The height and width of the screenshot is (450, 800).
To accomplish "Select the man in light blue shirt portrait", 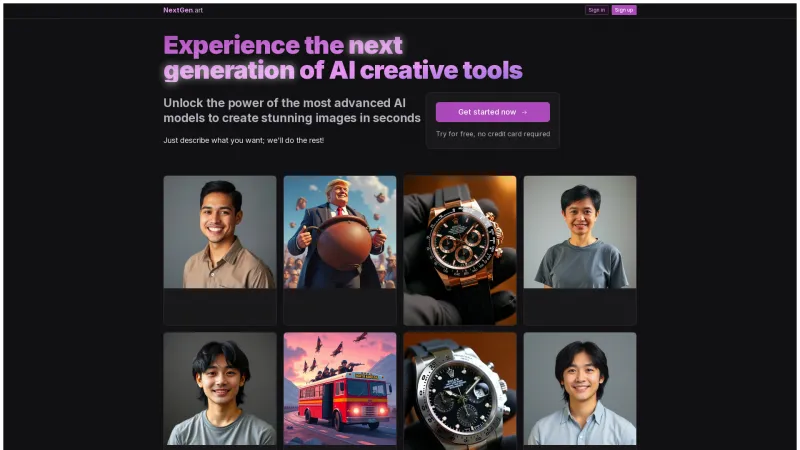I will (x=580, y=389).
